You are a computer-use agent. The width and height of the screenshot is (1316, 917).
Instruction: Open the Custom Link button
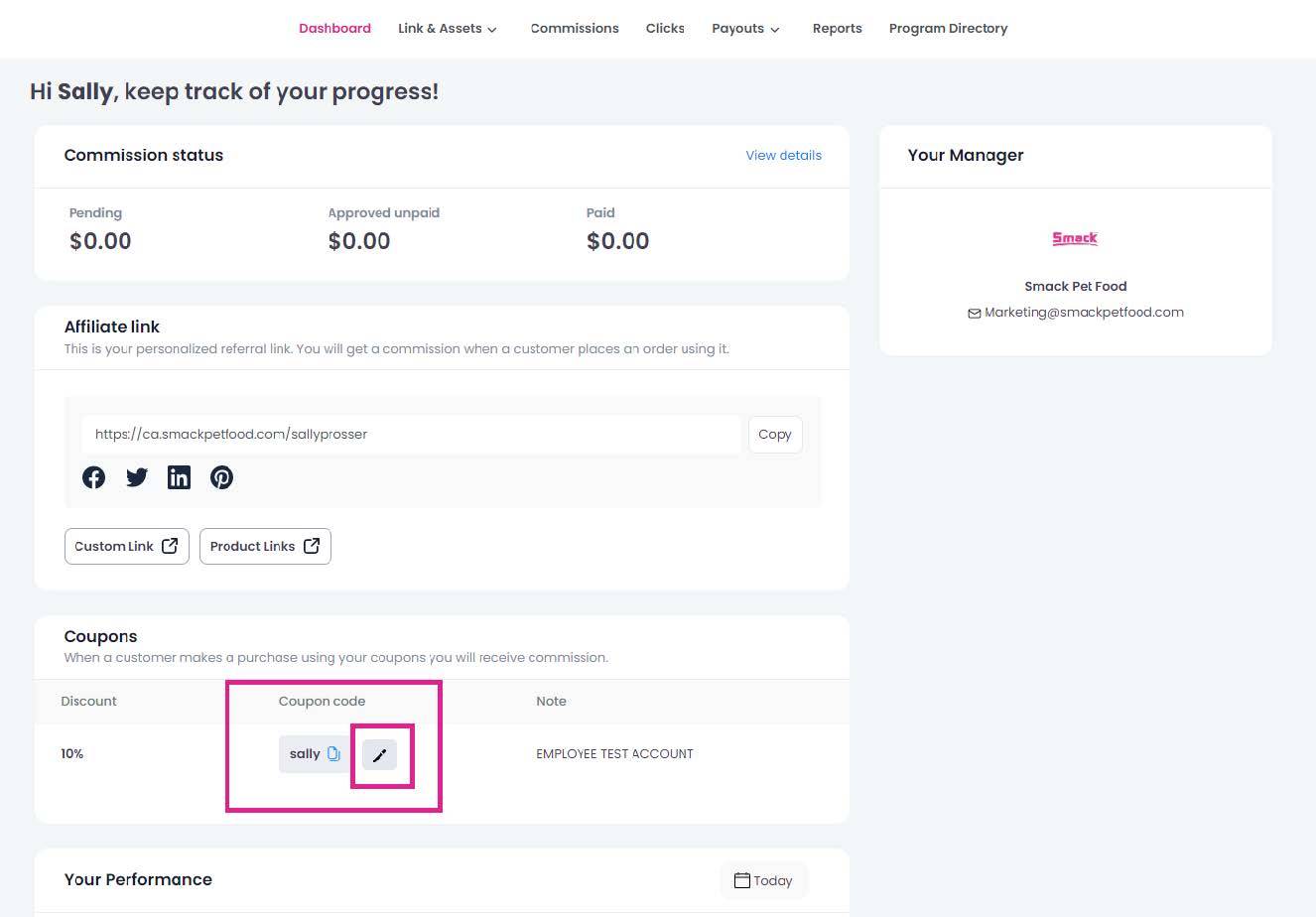coord(126,546)
